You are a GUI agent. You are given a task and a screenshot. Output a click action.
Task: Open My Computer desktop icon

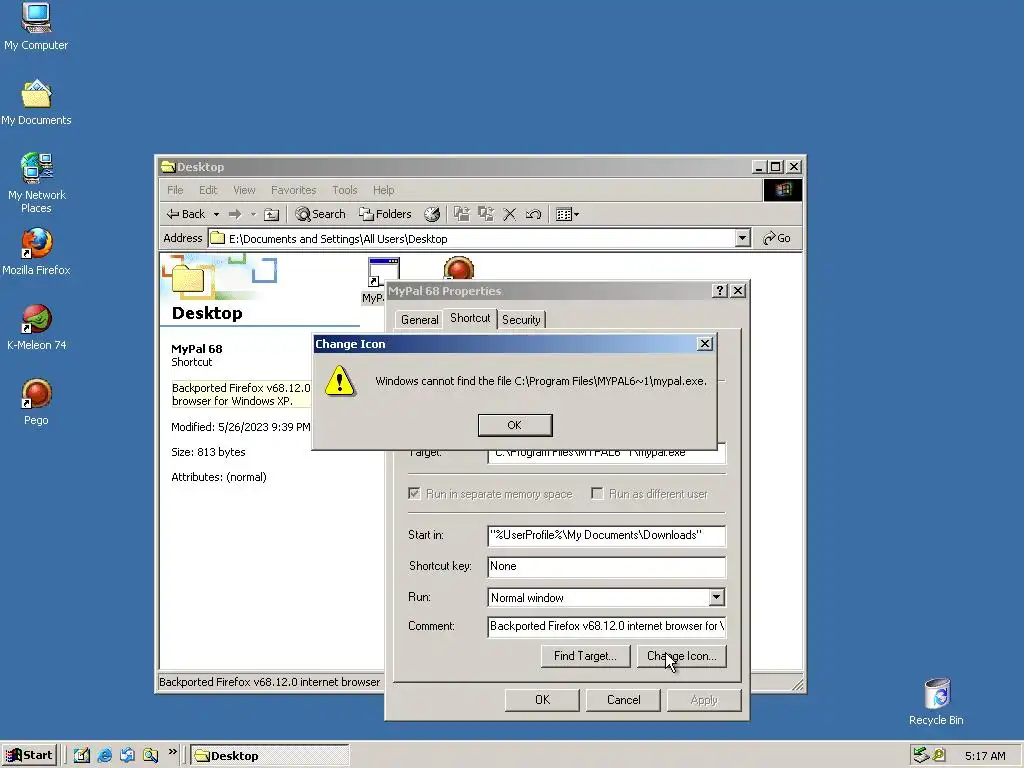tap(36, 27)
